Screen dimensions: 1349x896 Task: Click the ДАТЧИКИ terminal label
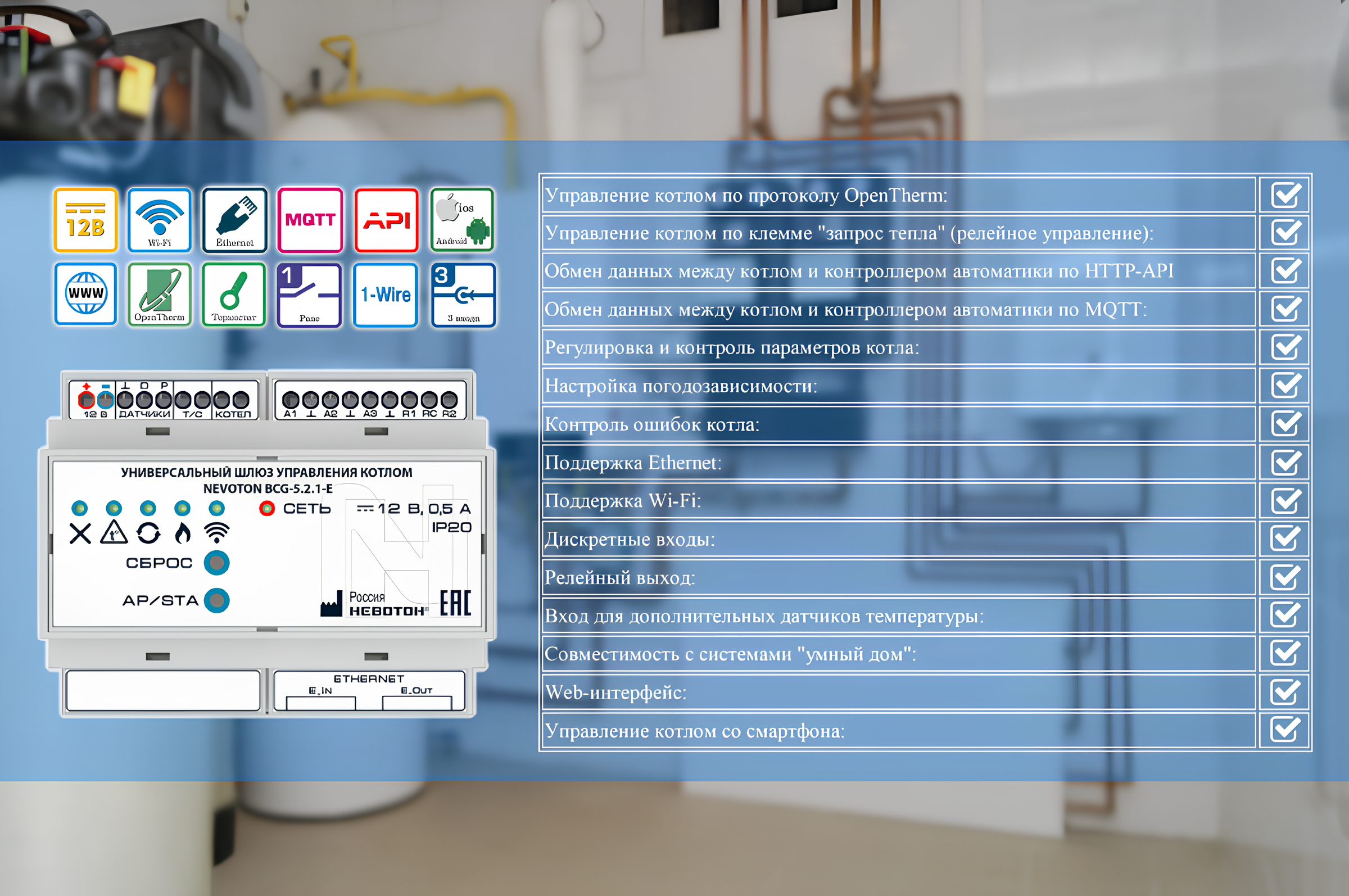coord(144,414)
